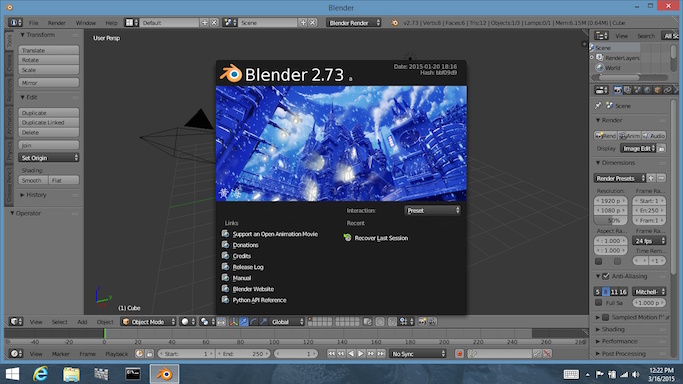Open the viewport shading sphere selector
683x384 pixels.
(x=189, y=322)
